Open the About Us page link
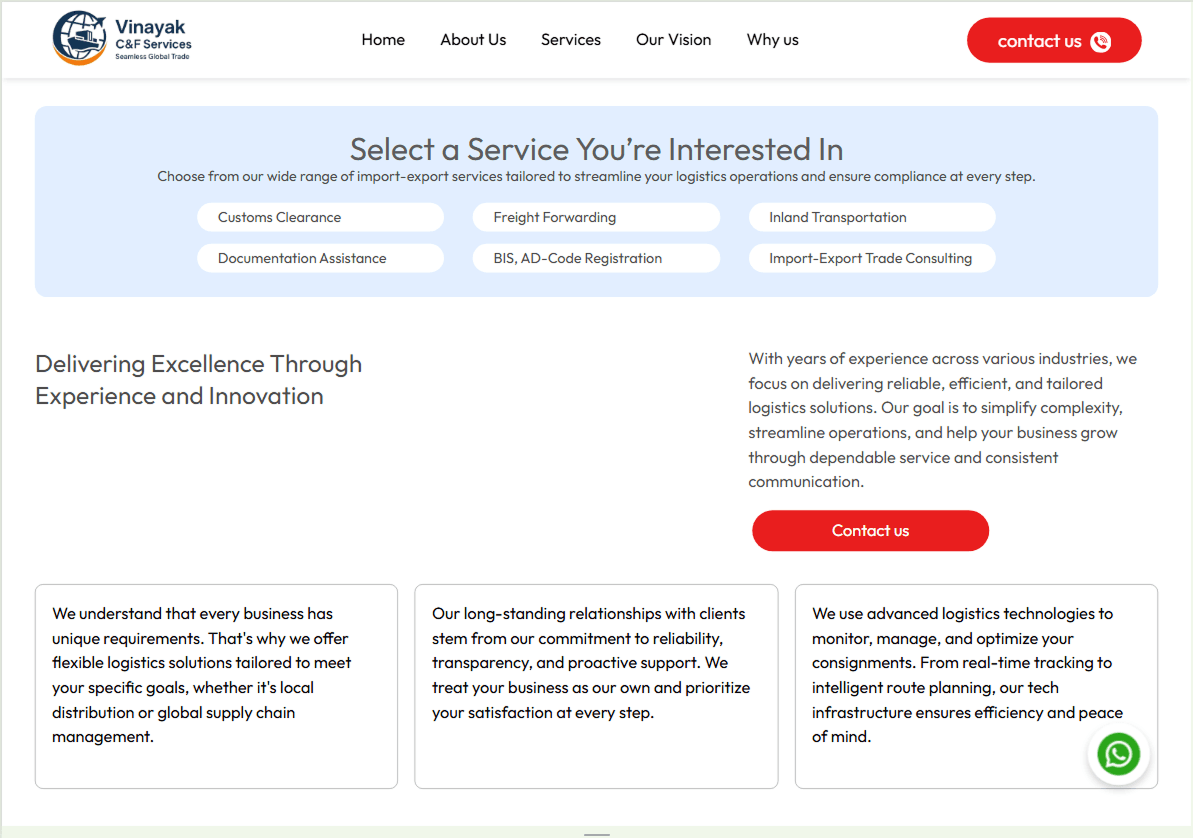1193x838 pixels. [x=473, y=40]
